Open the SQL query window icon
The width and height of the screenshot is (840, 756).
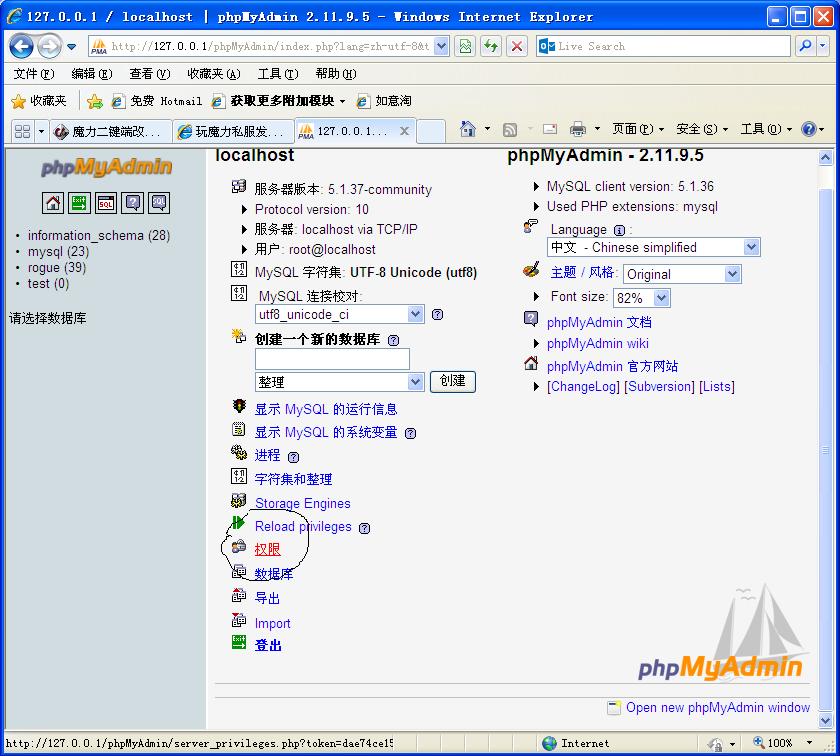pyautogui.click(x=106, y=203)
